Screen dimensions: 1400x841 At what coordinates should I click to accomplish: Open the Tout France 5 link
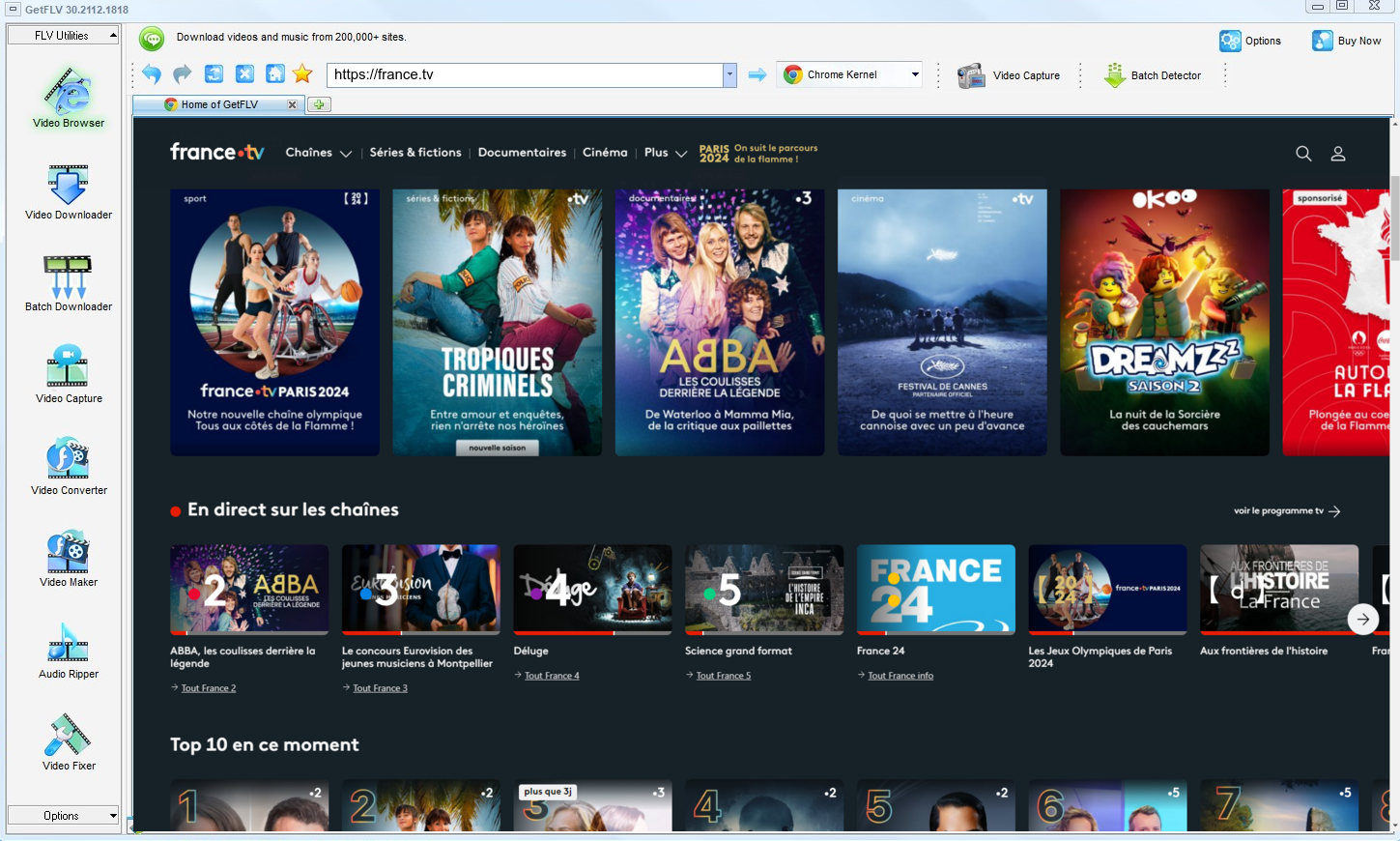(724, 676)
